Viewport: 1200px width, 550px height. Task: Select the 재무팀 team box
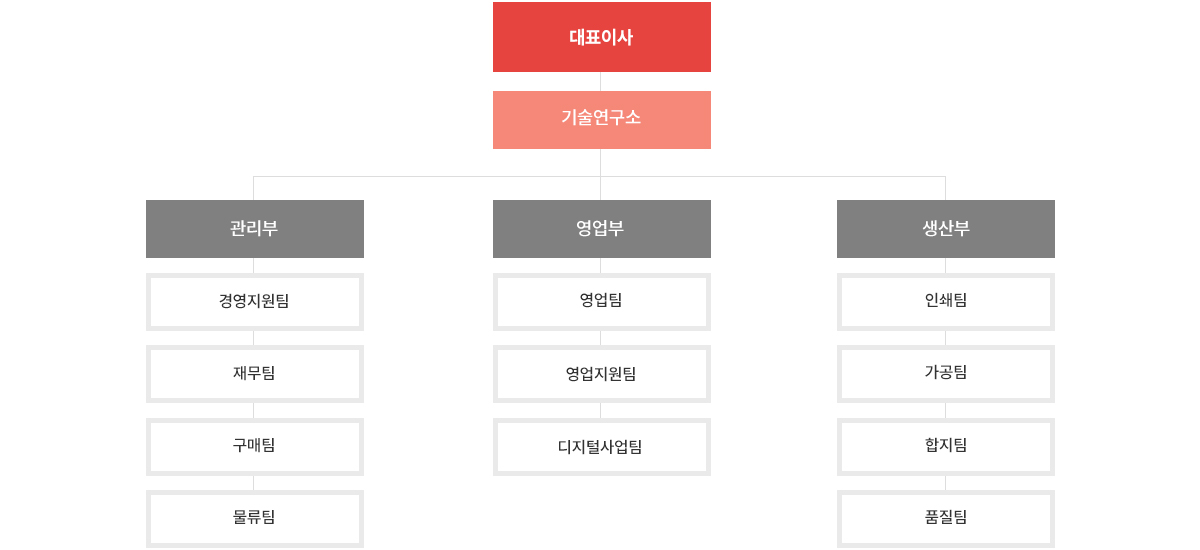tap(255, 374)
